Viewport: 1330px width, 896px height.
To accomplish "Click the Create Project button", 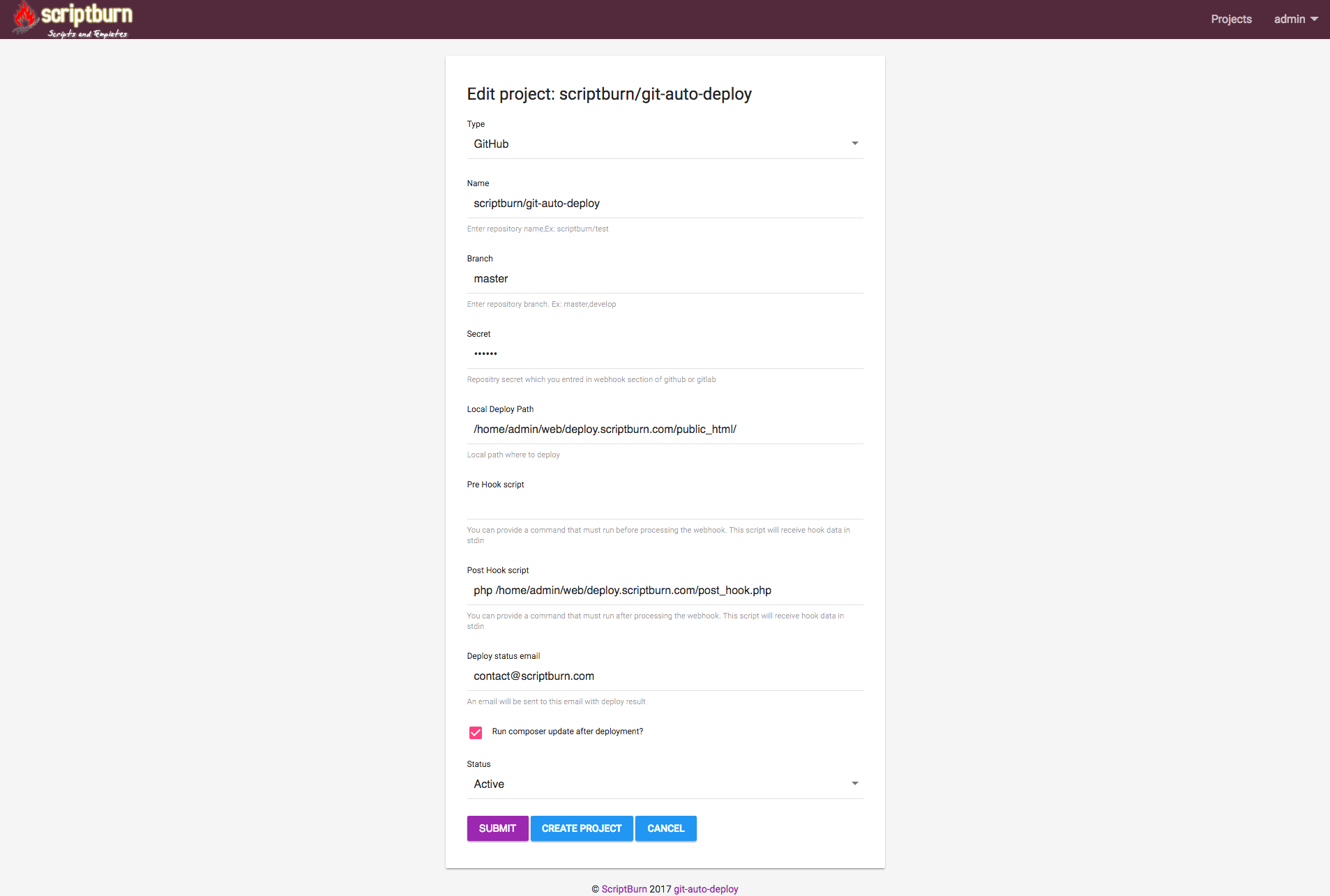I will [x=582, y=828].
